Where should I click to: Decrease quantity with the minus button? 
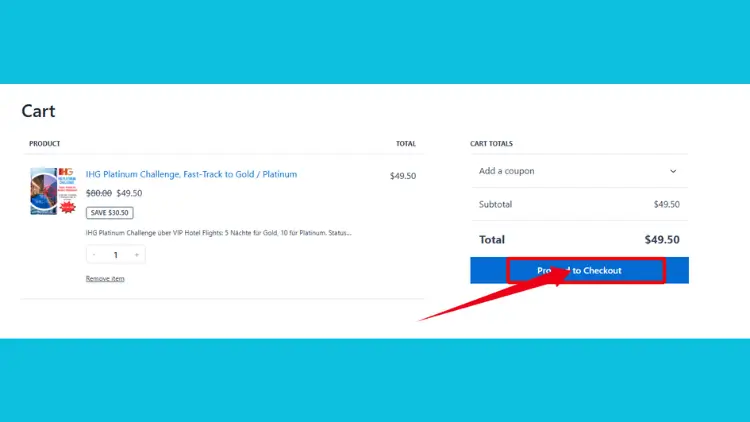click(x=94, y=255)
